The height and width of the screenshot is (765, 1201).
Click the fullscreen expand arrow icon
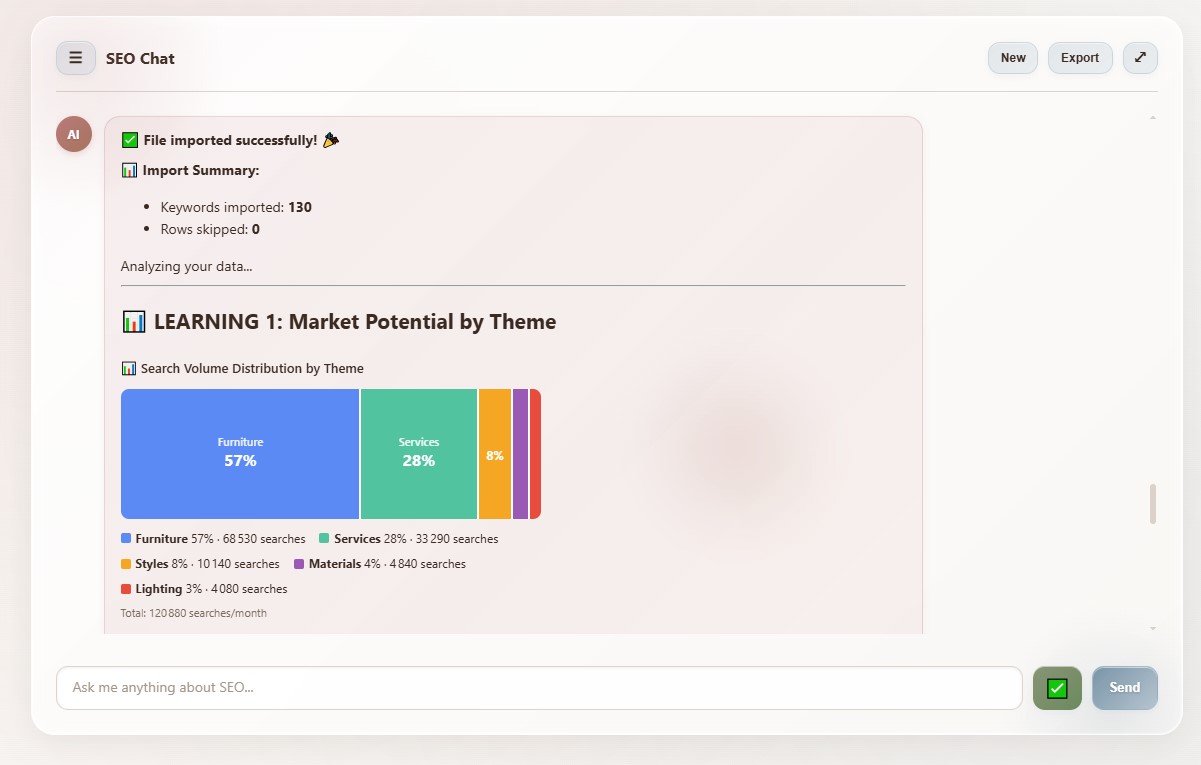tap(1140, 58)
